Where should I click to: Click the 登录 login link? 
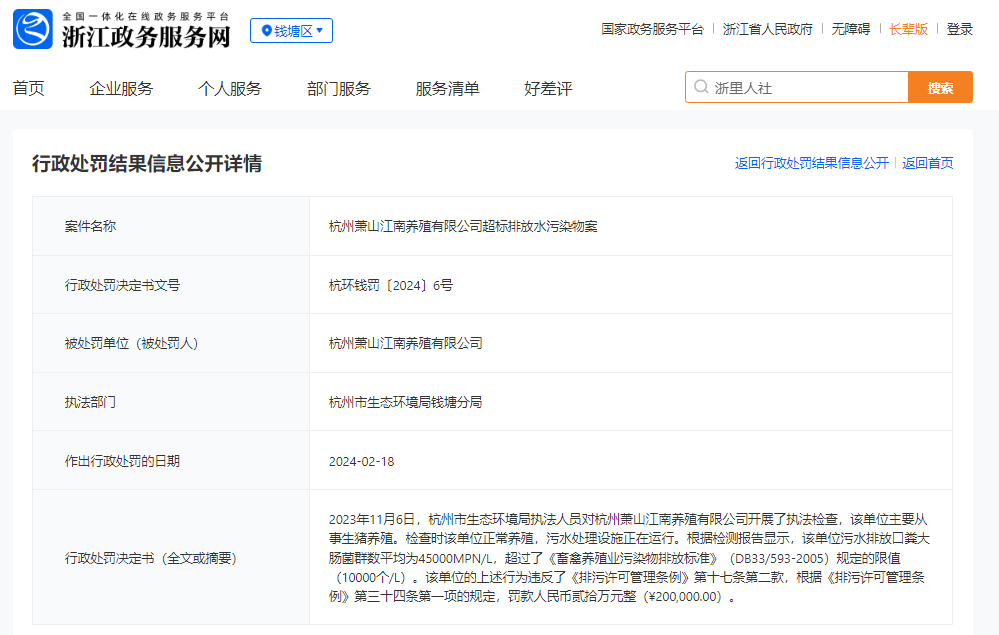pos(959,29)
